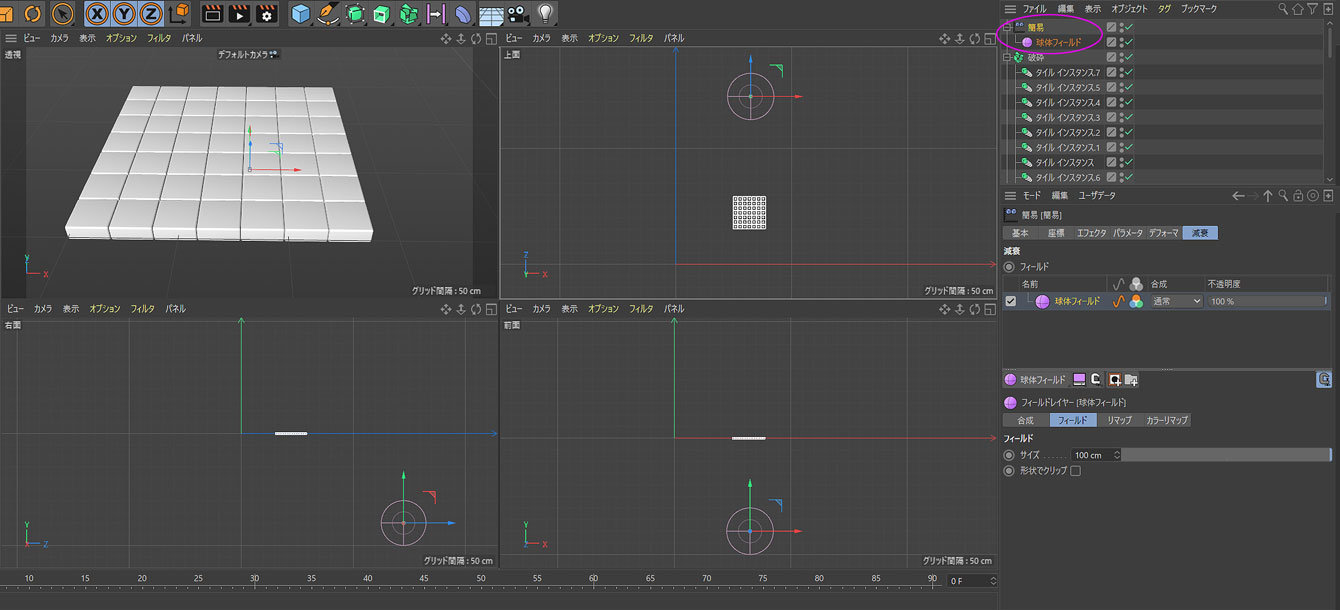This screenshot has width=1340, height=610.
Task: Open the リマップ field layer tab
Action: coord(1118,420)
